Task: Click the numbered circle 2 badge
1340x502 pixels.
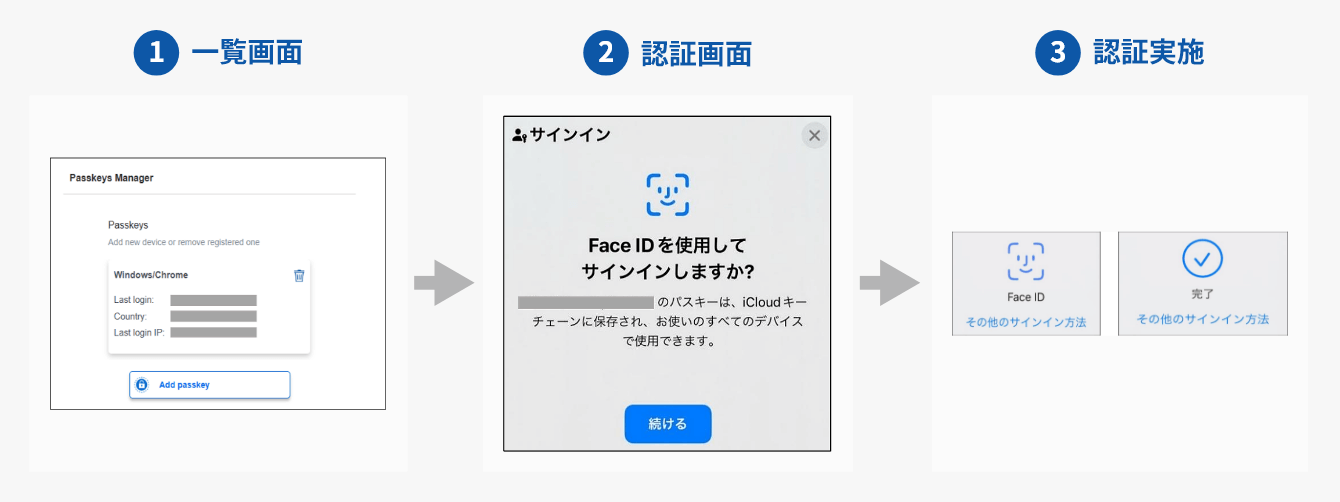Action: (x=606, y=53)
